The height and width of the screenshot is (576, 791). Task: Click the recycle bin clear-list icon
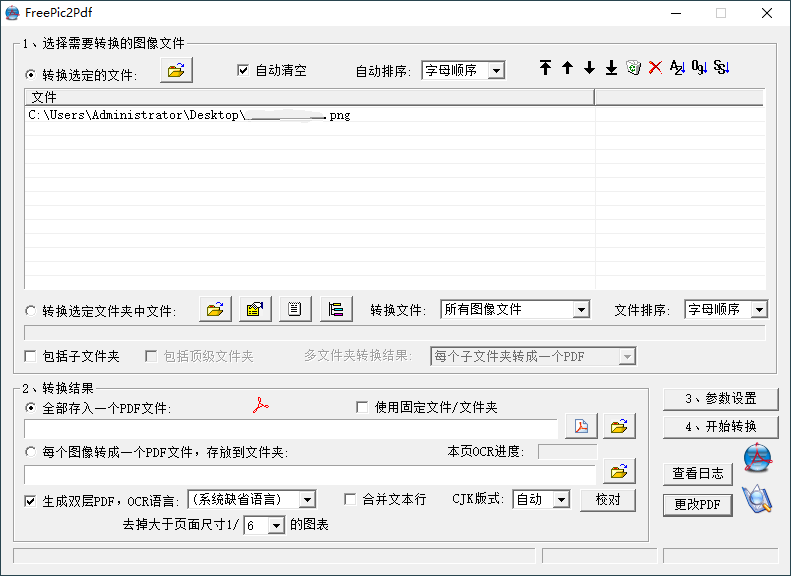[633, 68]
